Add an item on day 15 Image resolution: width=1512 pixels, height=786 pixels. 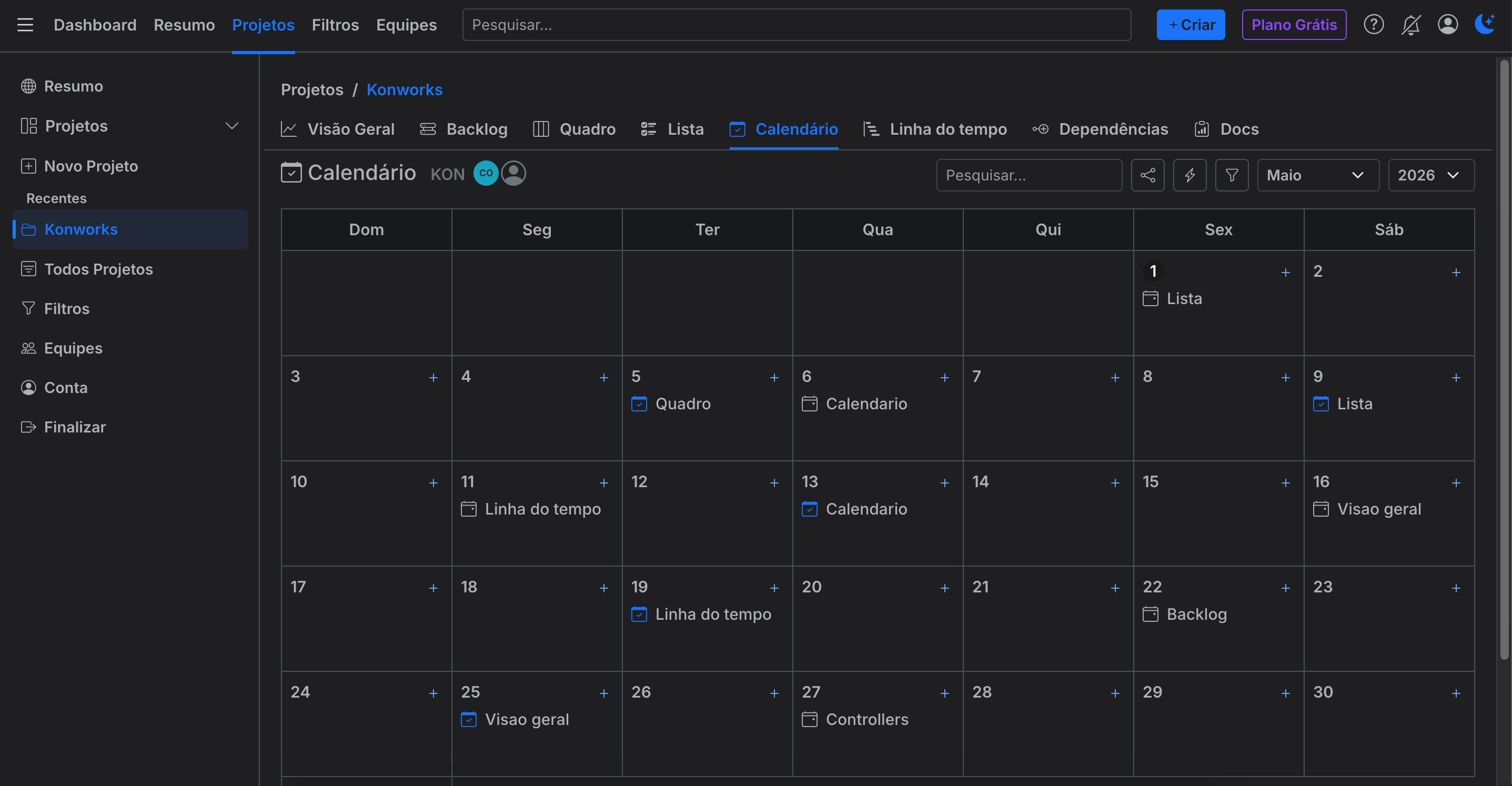point(1285,482)
